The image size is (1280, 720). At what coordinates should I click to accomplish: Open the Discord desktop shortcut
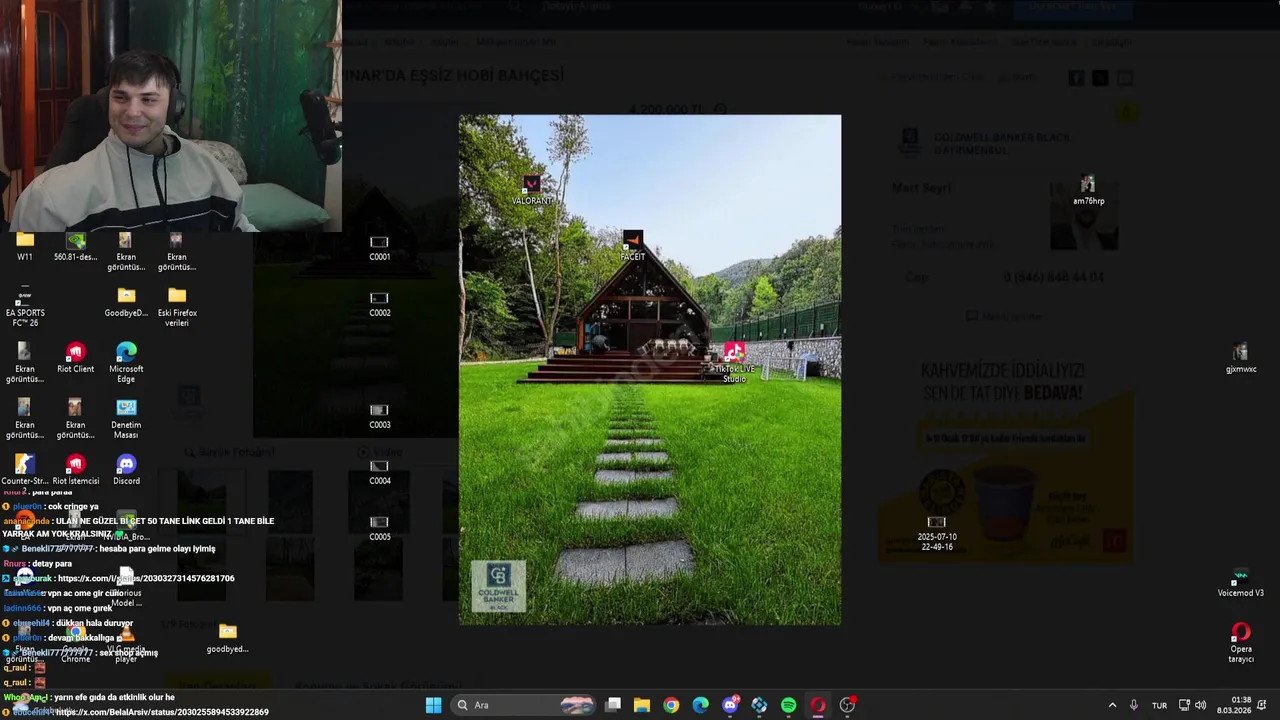[126, 470]
